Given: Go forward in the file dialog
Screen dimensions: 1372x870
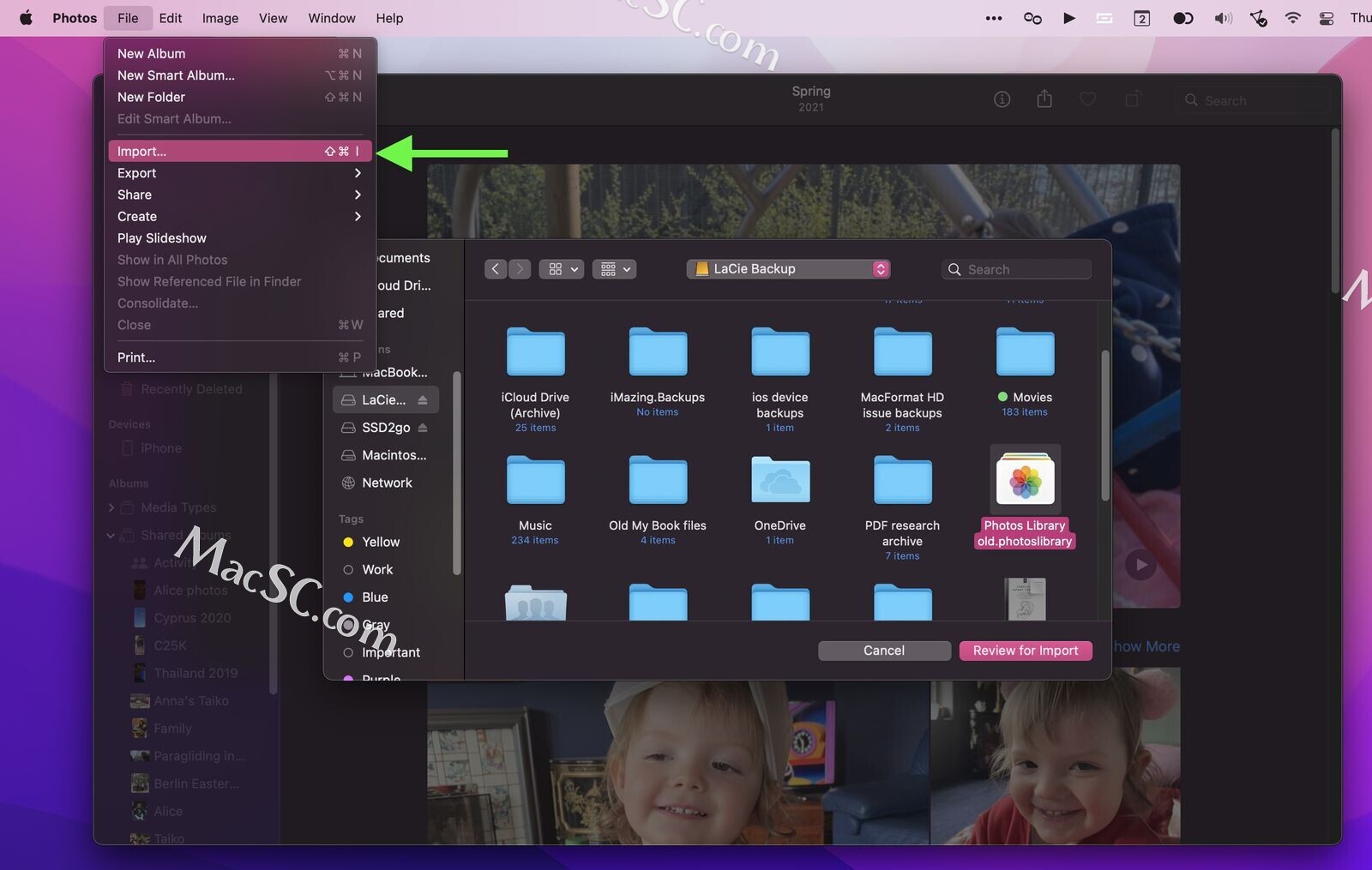Looking at the screenshot, I should click(x=520, y=269).
